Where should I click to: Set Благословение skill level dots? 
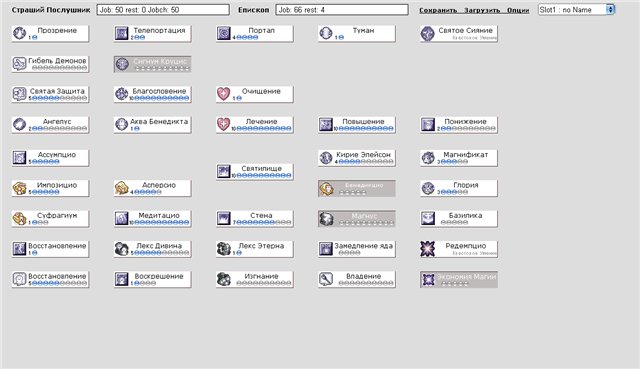(x=161, y=98)
